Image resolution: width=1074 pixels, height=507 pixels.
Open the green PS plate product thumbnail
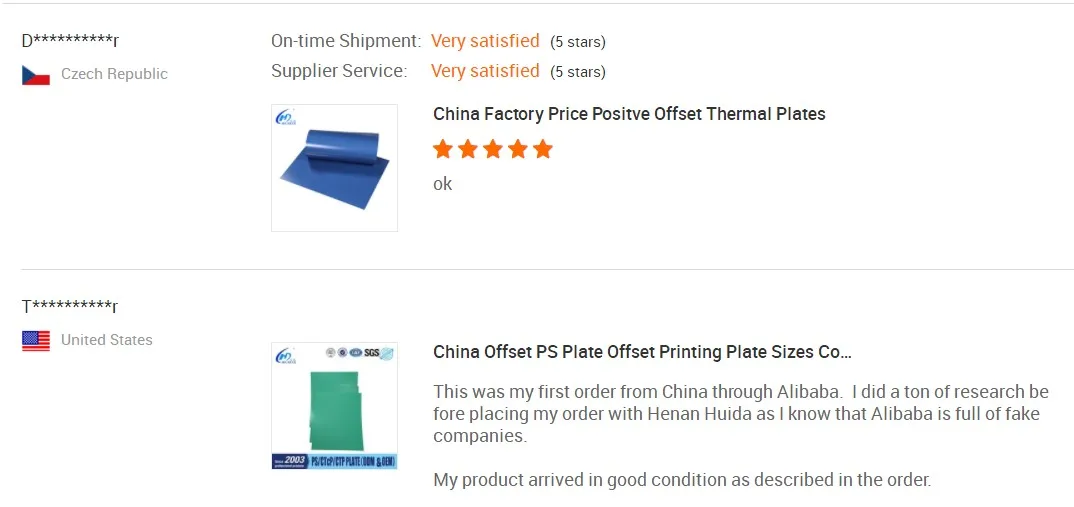pos(334,406)
